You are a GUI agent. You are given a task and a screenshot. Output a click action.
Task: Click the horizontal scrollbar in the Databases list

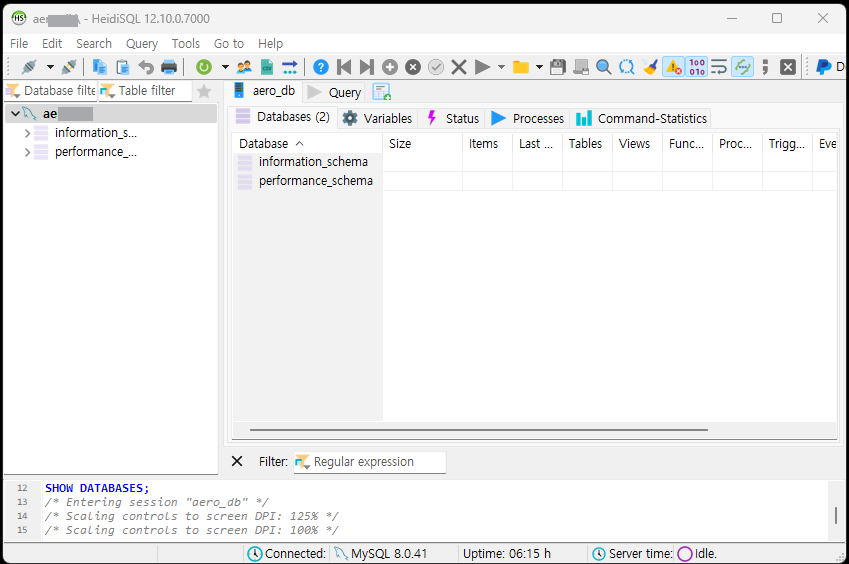tap(479, 430)
